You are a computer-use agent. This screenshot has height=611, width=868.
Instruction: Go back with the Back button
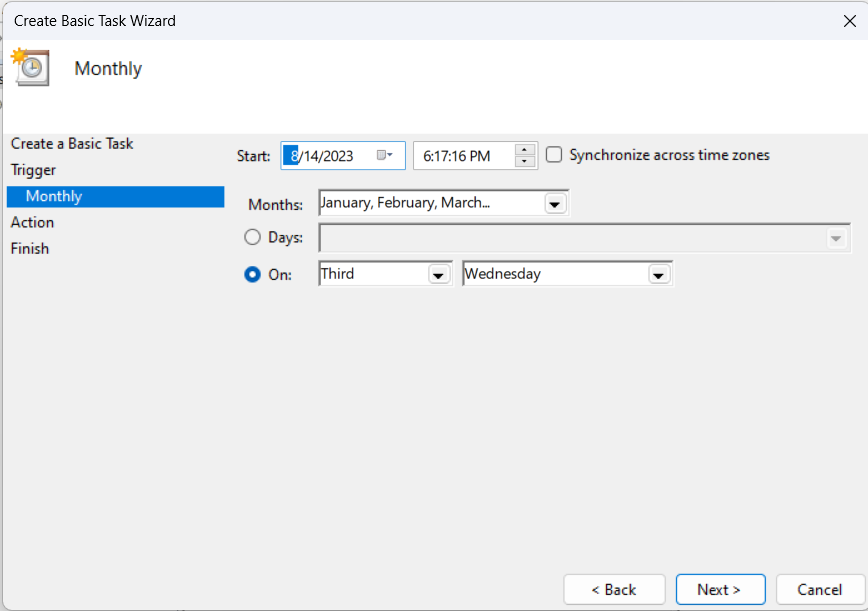(614, 589)
